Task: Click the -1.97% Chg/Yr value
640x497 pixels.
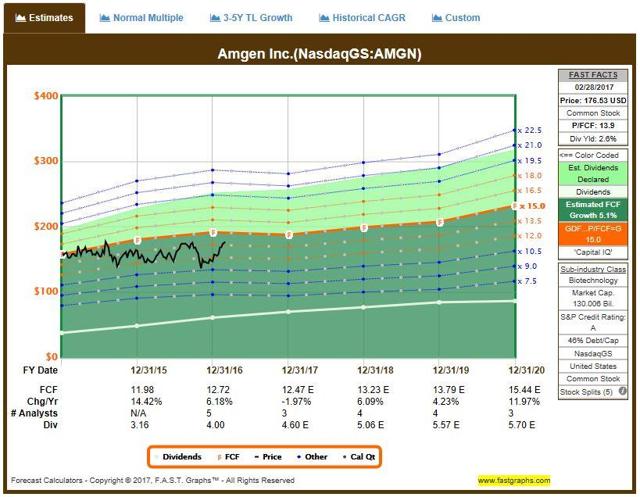Action: (x=297, y=402)
